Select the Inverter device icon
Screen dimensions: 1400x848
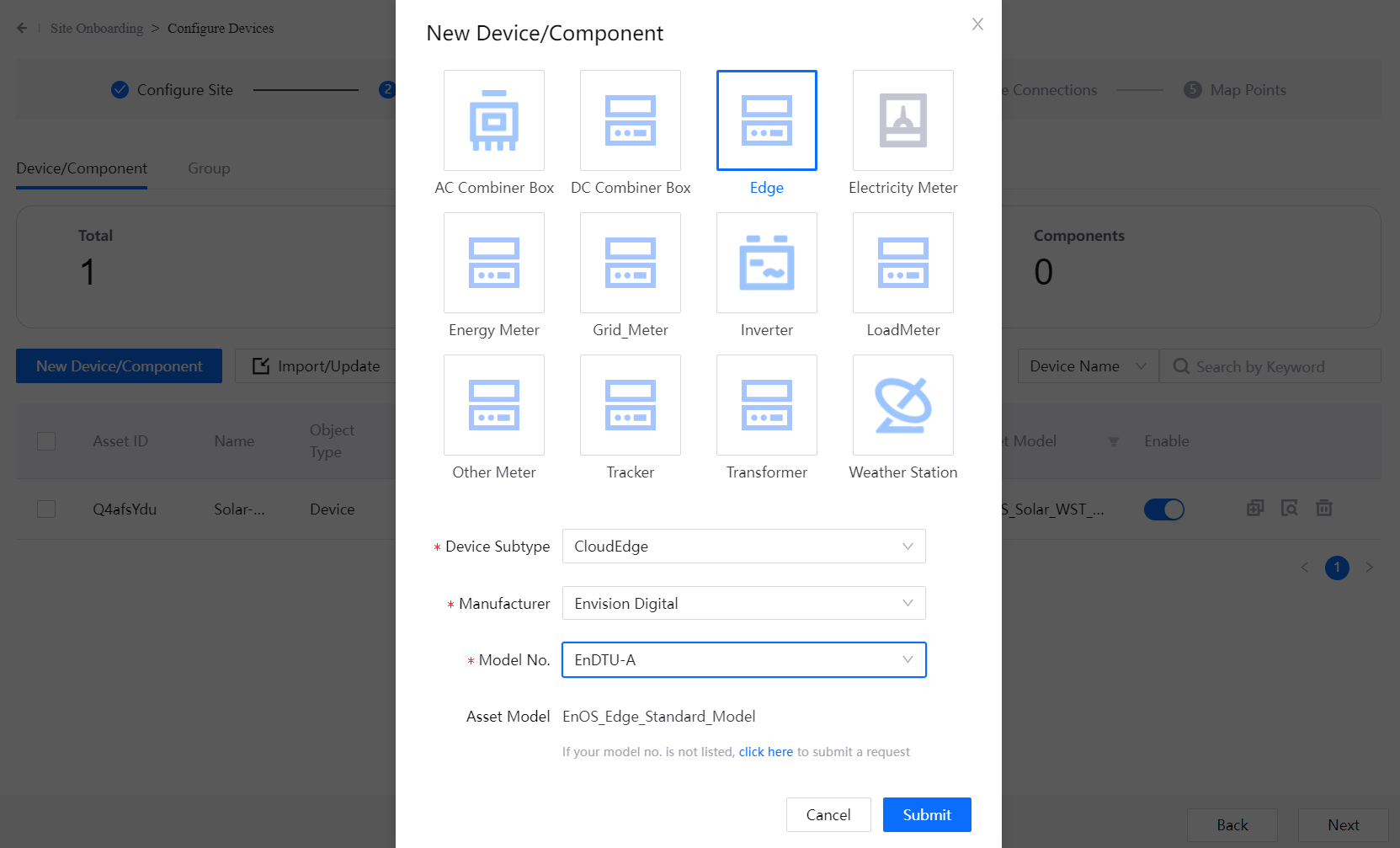(766, 264)
